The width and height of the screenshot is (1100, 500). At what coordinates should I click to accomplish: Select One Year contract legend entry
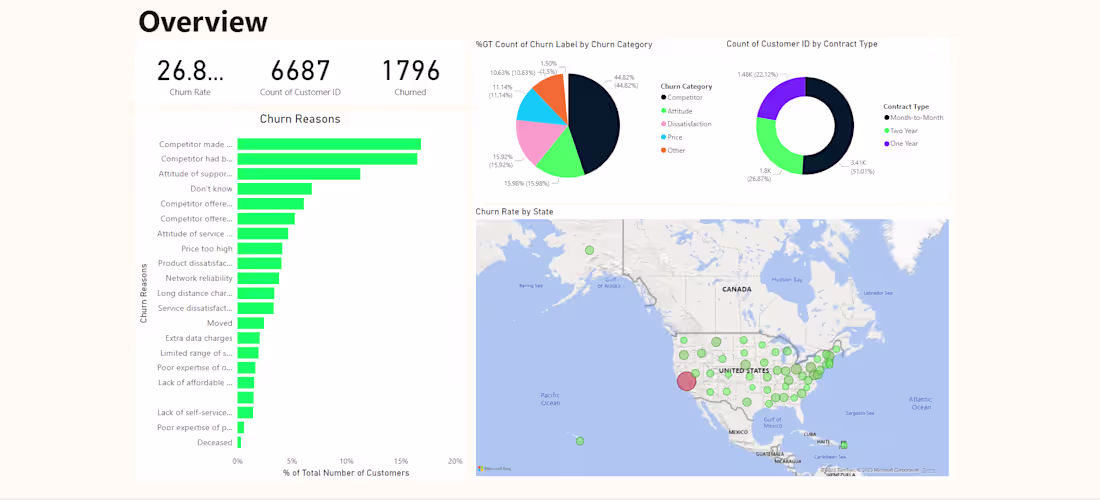(x=901, y=143)
